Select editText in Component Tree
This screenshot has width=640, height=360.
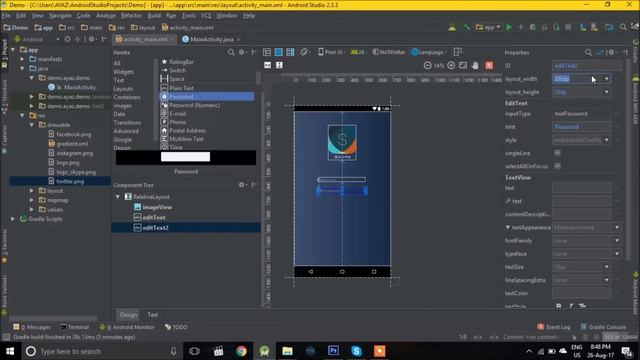point(154,218)
